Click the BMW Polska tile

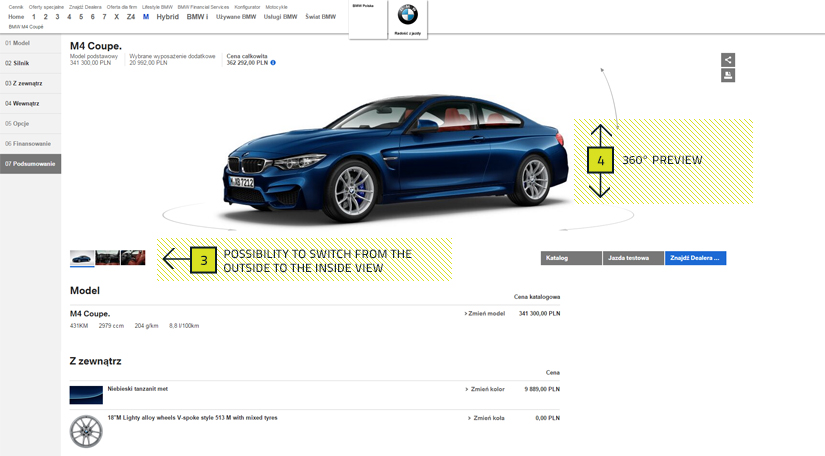pyautogui.click(x=368, y=19)
